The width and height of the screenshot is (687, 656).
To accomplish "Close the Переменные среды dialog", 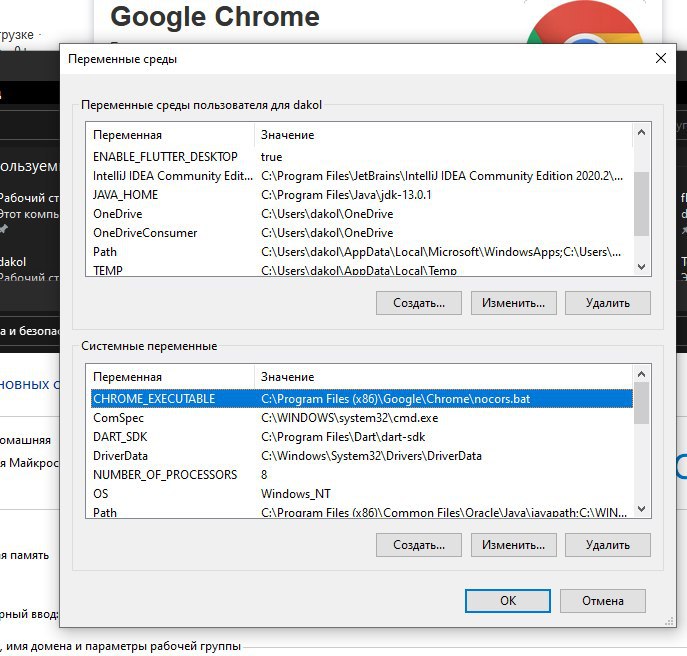I will tap(661, 58).
